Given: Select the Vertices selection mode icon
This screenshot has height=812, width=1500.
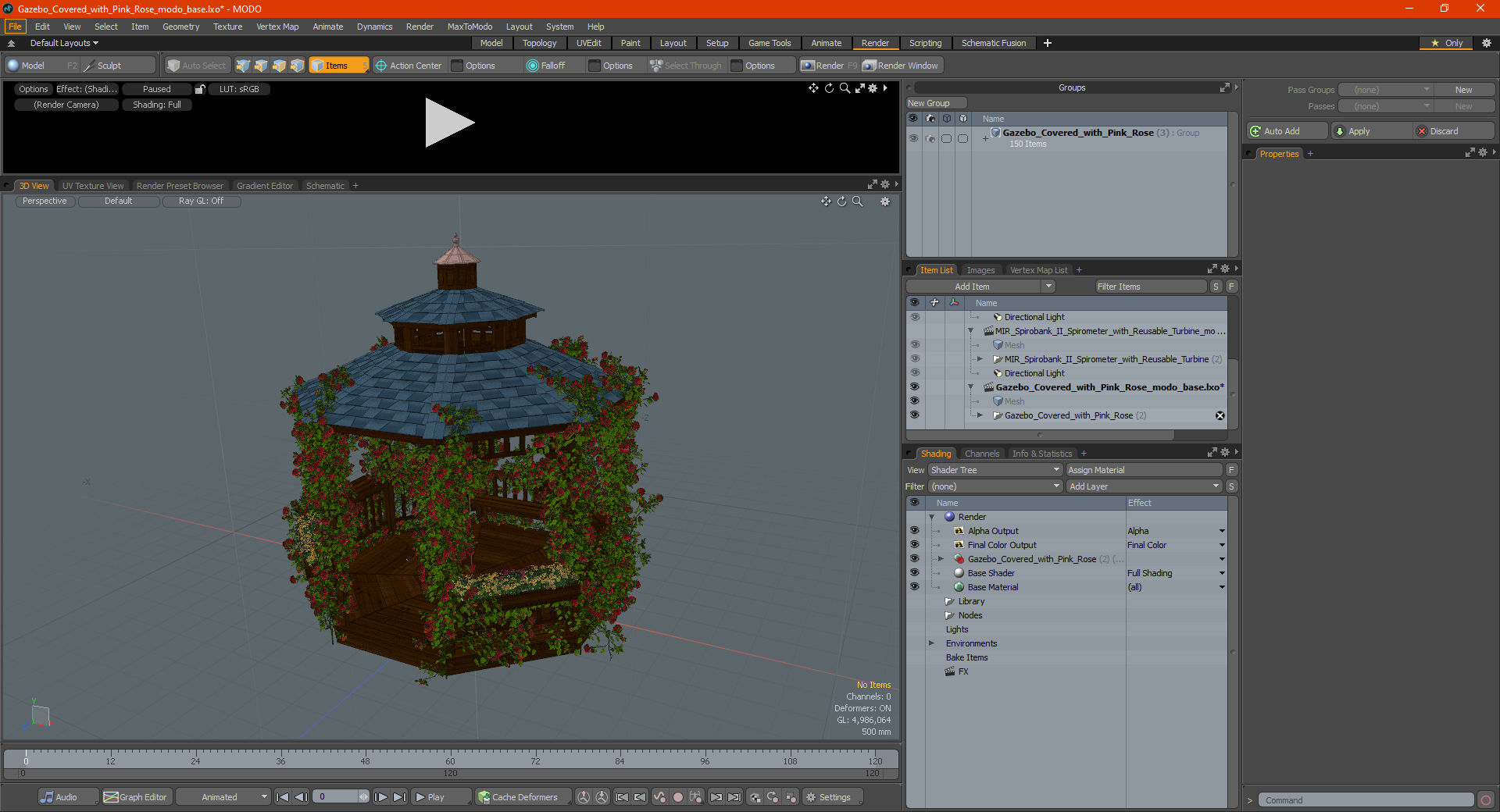Looking at the screenshot, I should [243, 66].
